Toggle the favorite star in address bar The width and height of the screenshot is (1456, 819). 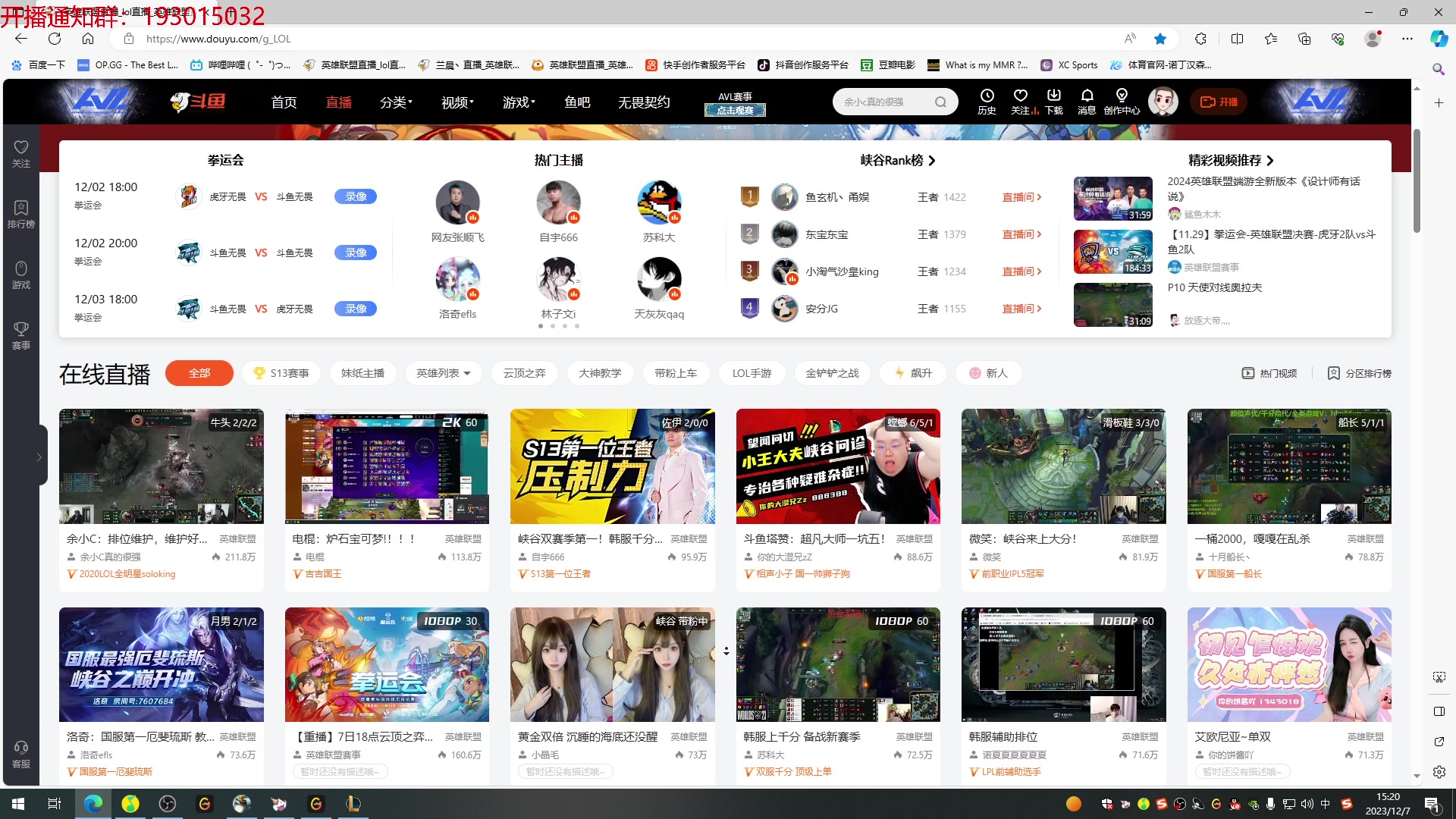1160,39
